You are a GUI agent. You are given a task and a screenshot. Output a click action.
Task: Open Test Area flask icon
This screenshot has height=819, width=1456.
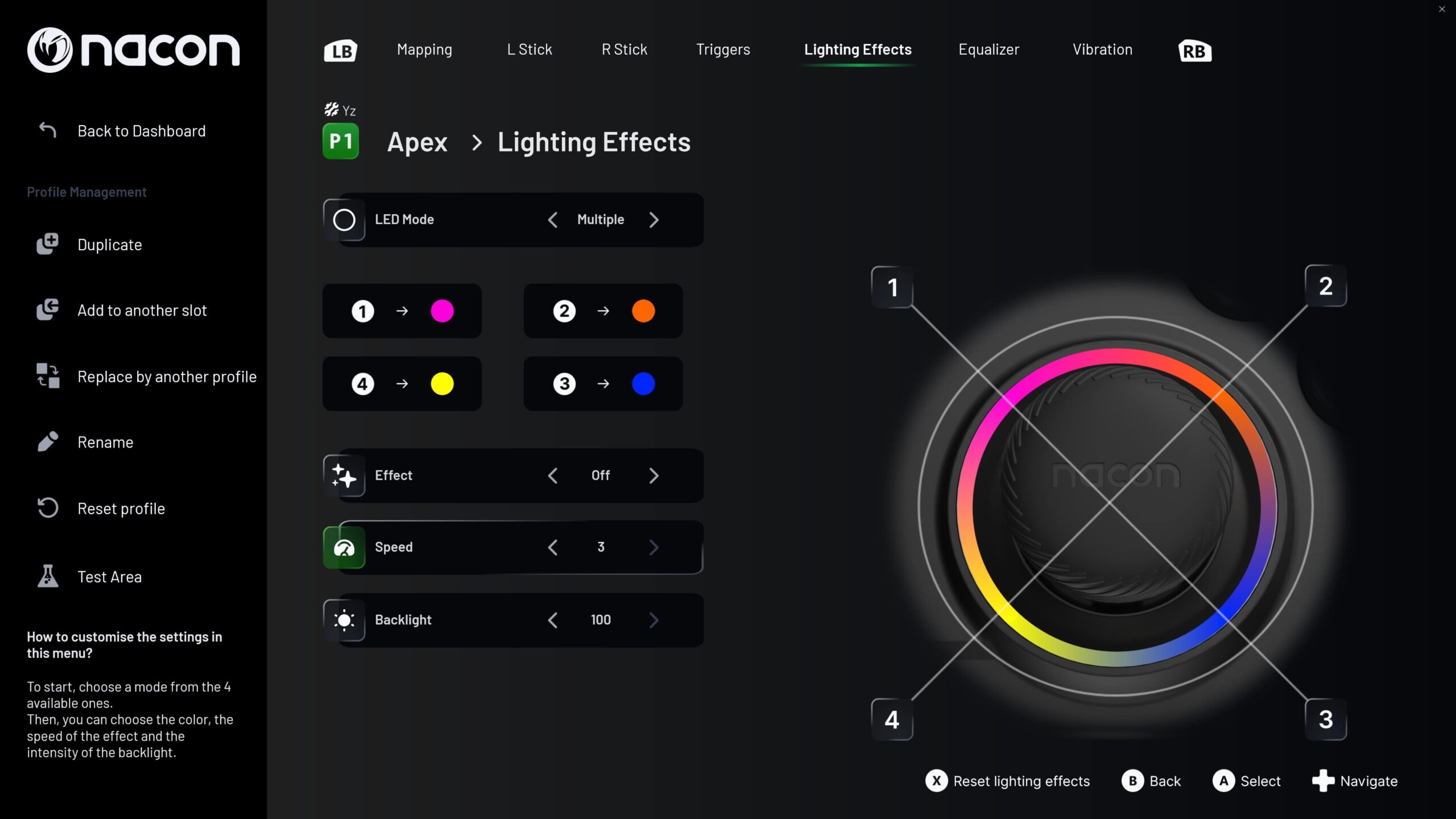tap(48, 576)
